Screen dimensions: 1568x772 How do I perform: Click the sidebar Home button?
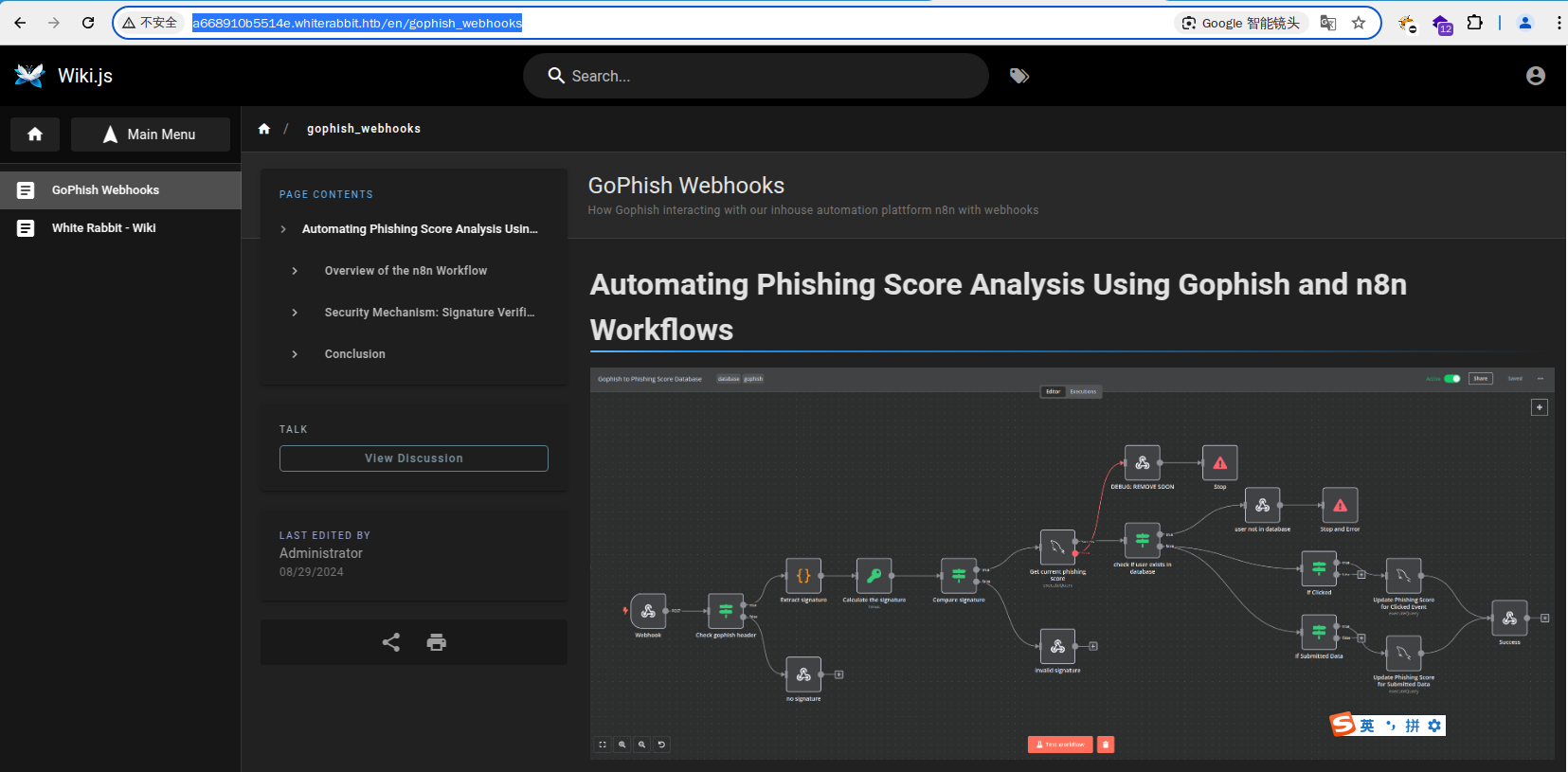[35, 135]
